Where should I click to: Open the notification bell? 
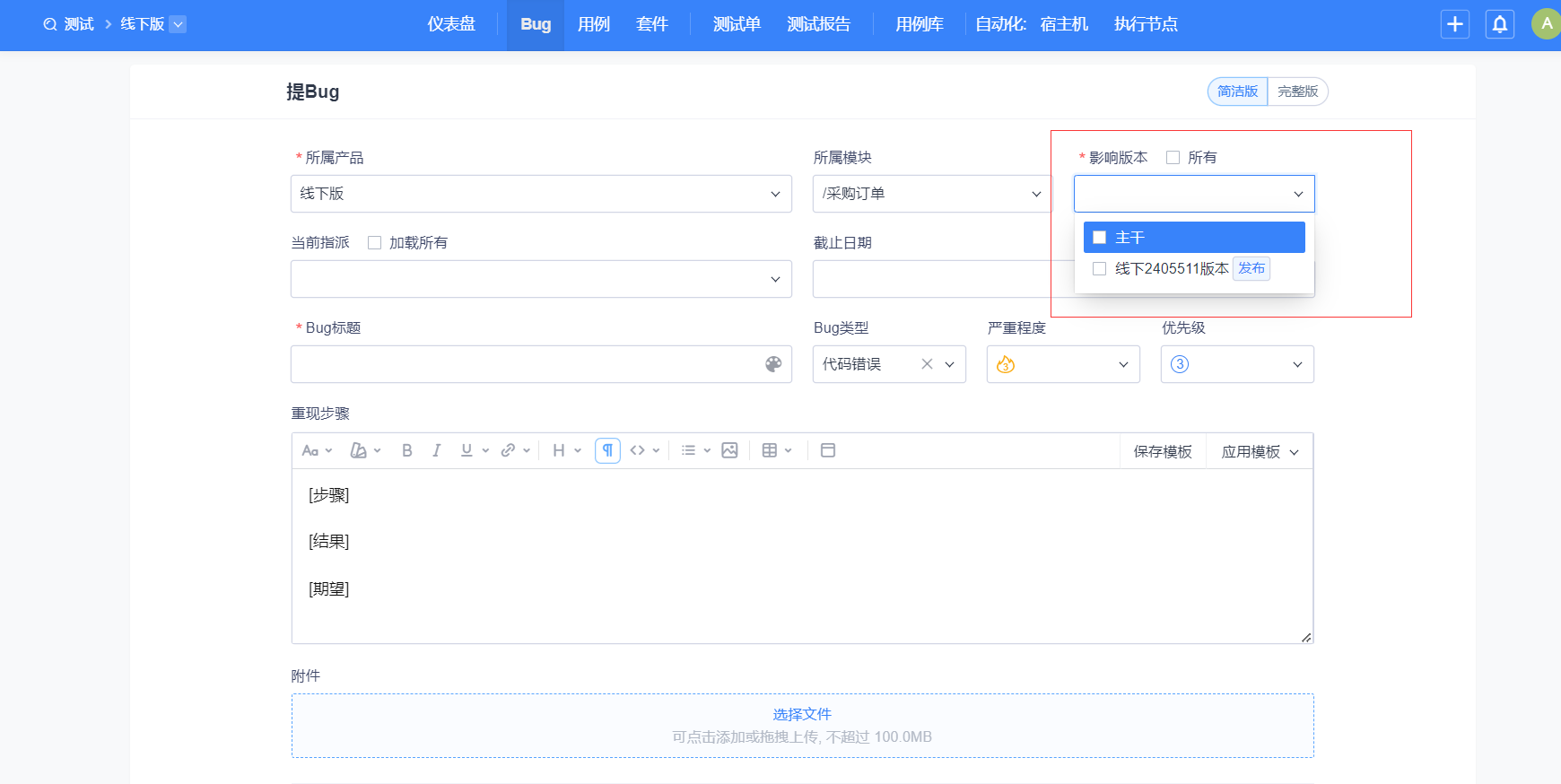[x=1499, y=24]
